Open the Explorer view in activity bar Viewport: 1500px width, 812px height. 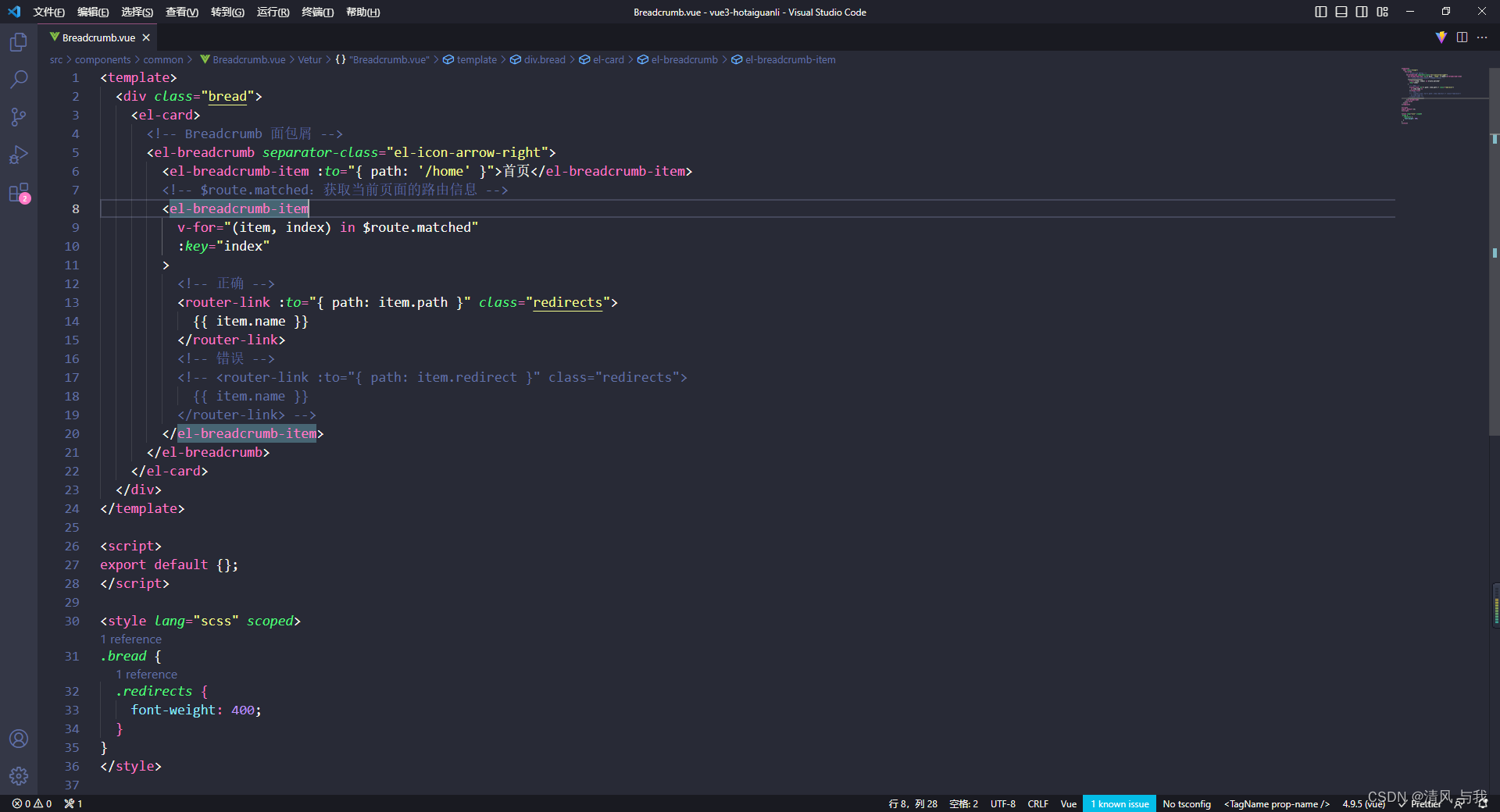tap(19, 42)
